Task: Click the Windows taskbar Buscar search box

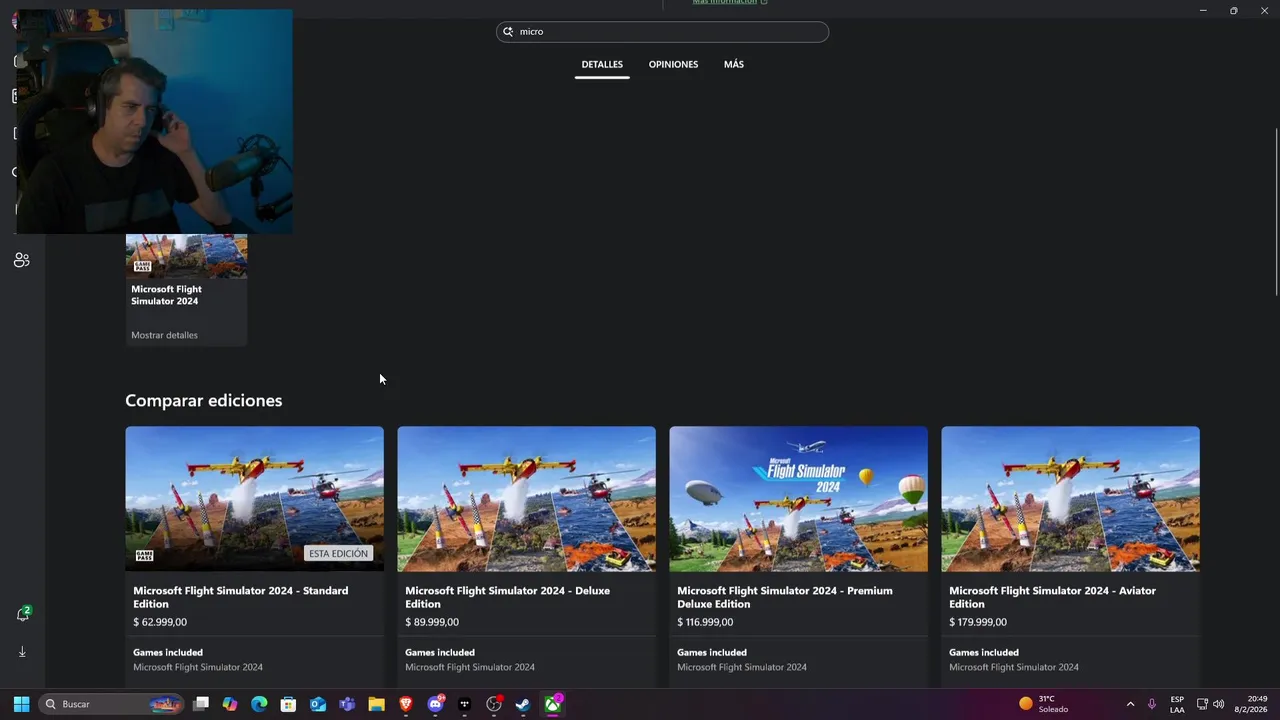Action: (112, 704)
